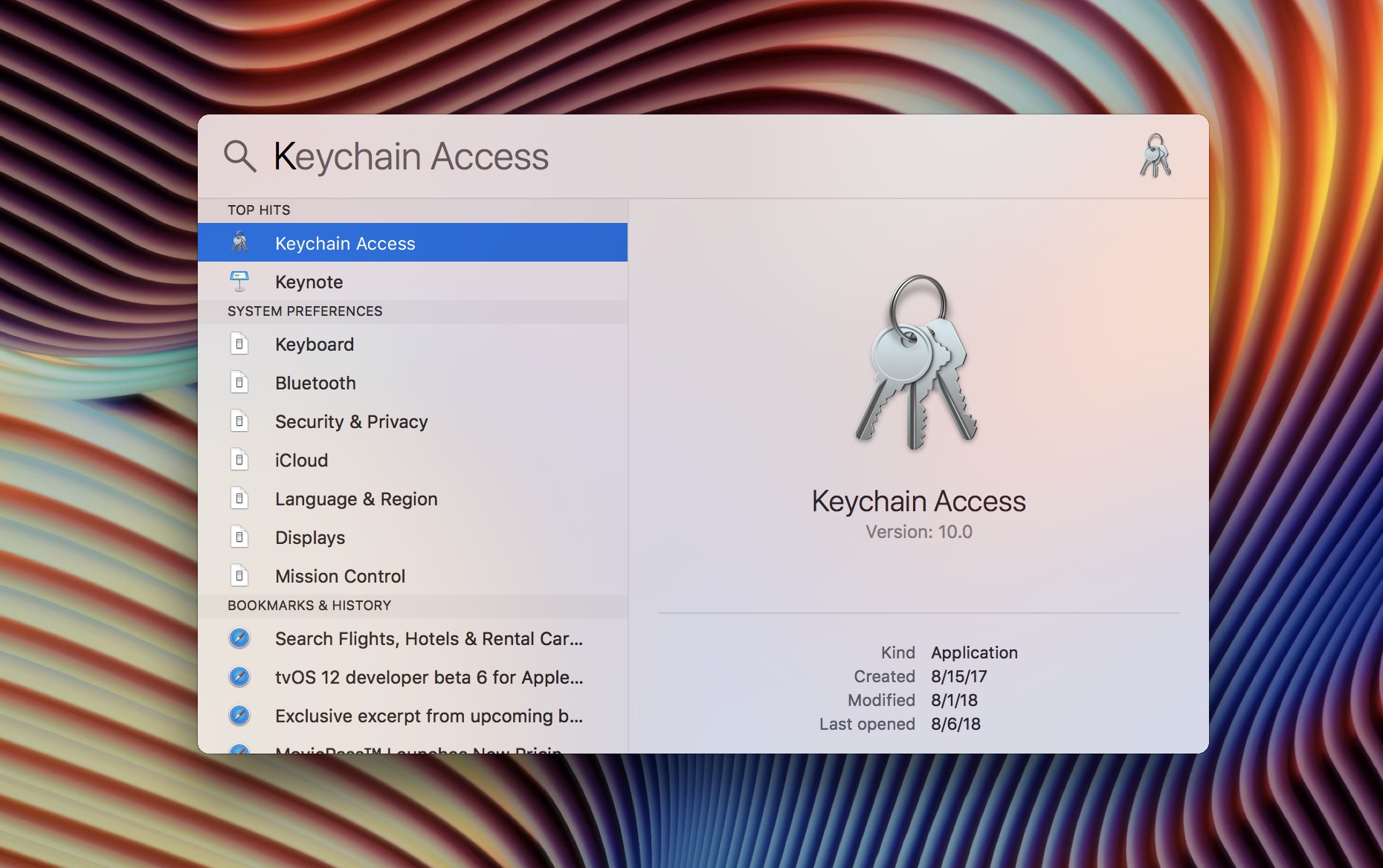Viewport: 1383px width, 868px height.
Task: Open tvOS 12 developer beta 6 link
Action: (x=428, y=678)
